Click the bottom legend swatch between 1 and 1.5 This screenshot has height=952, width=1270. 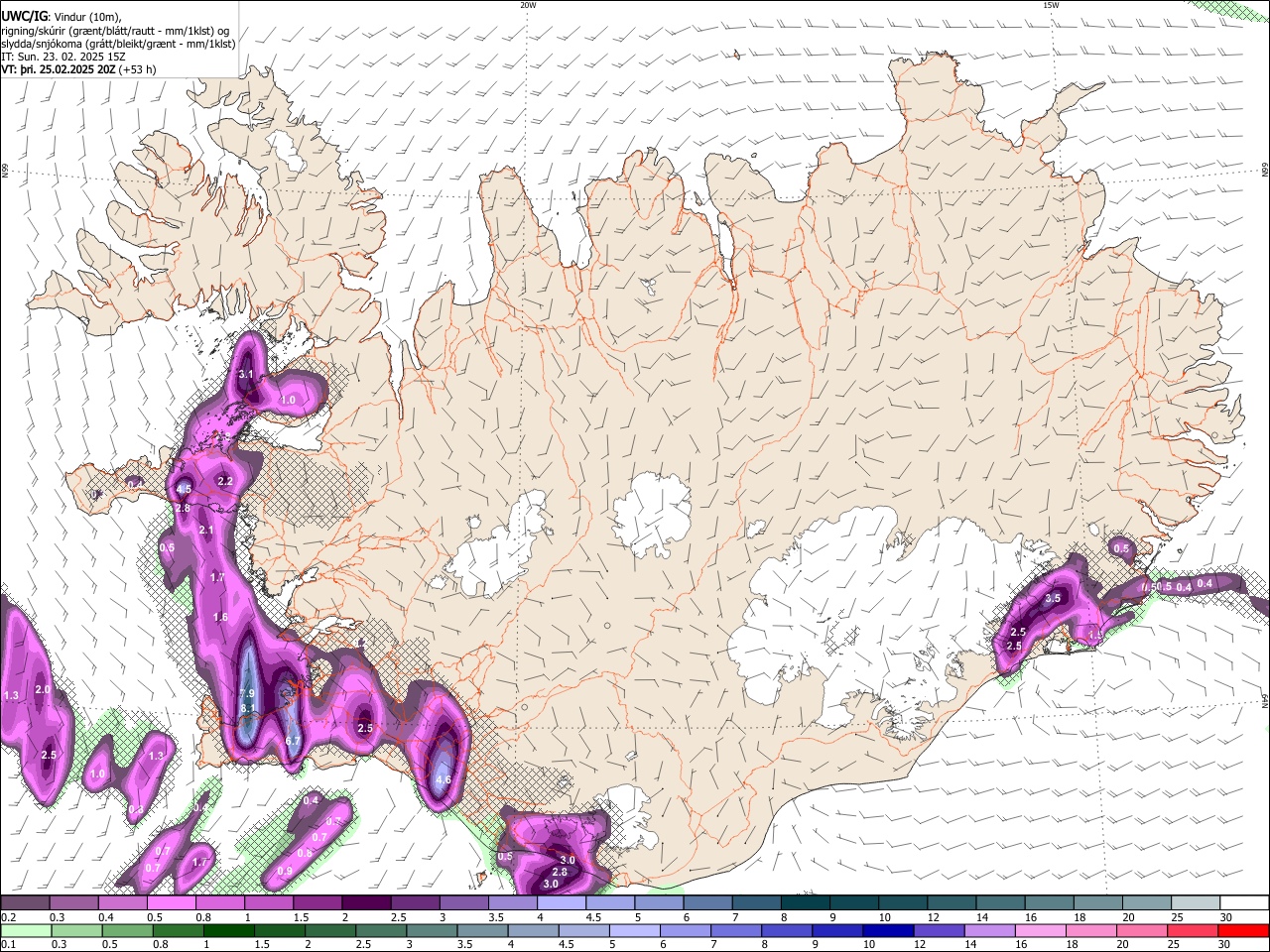coord(230,930)
